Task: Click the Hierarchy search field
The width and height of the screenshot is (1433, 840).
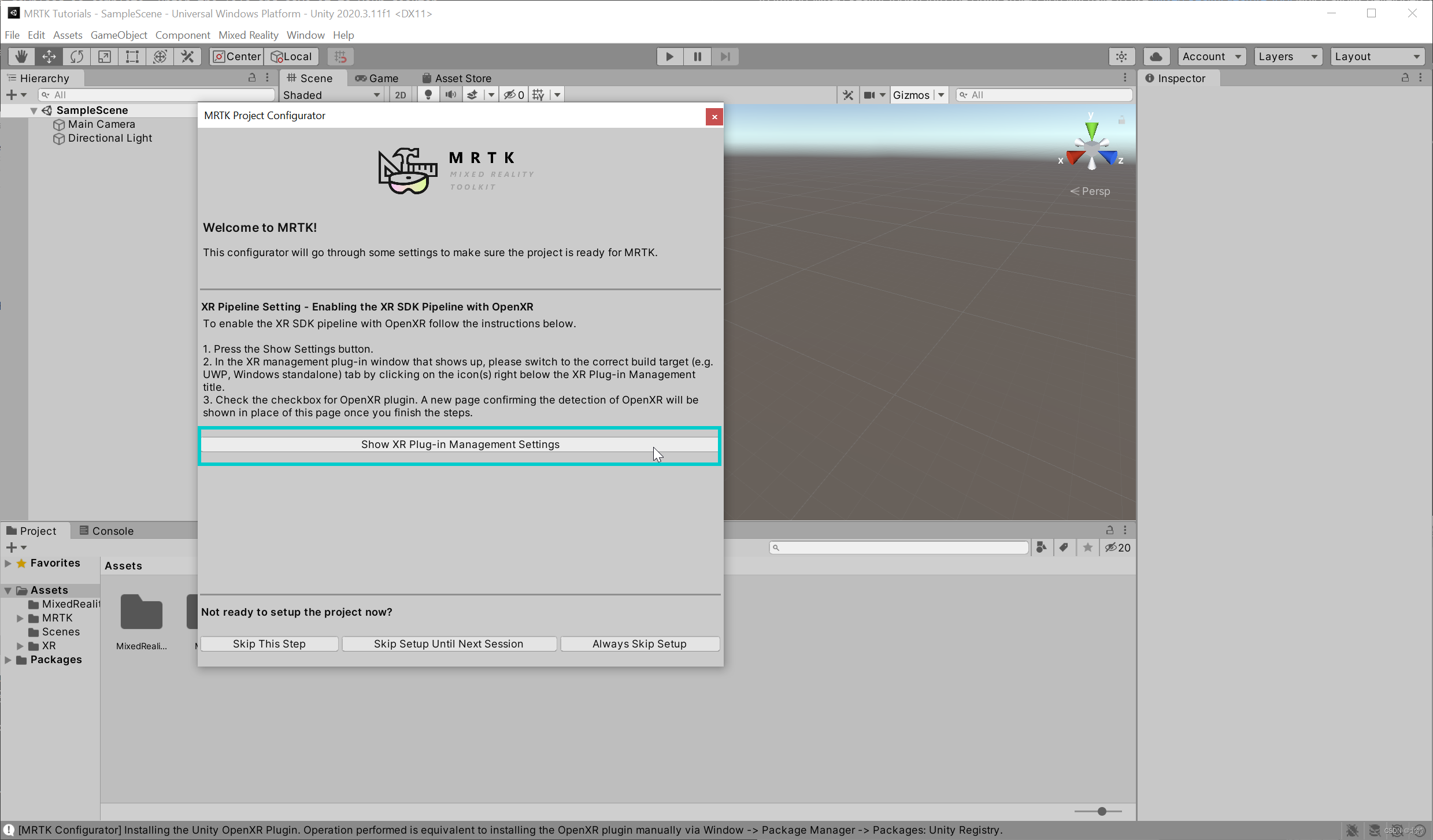Action: coord(157,95)
